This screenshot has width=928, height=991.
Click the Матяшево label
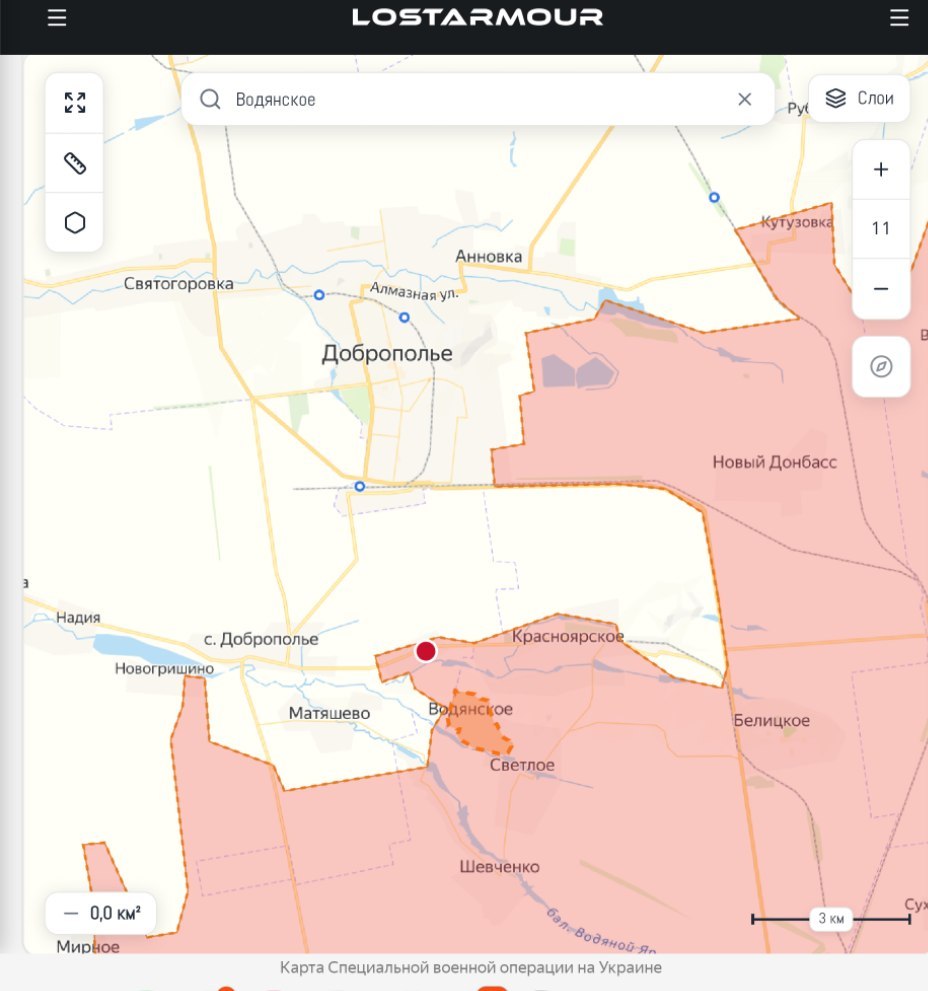tap(329, 713)
